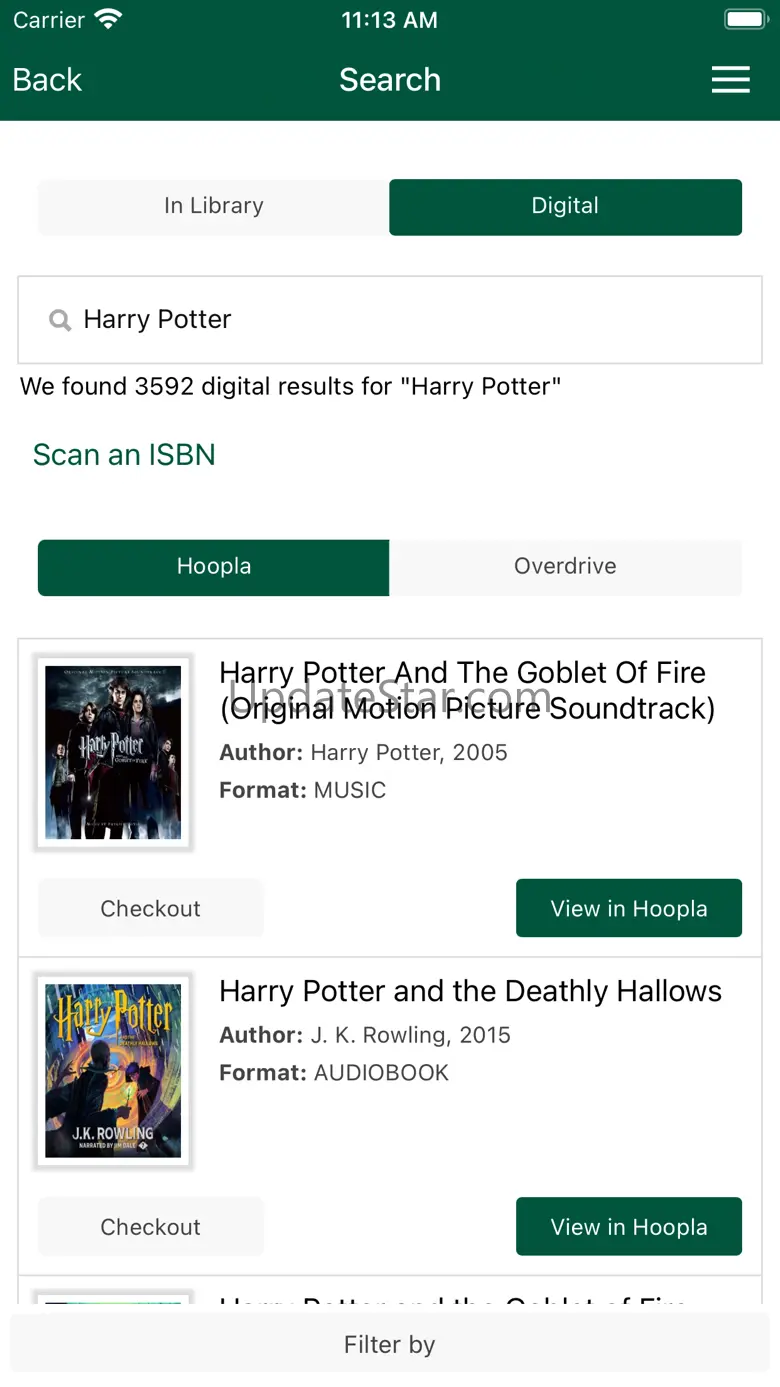Go Back to previous screen
The width and height of the screenshot is (780, 1387).
[x=47, y=80]
